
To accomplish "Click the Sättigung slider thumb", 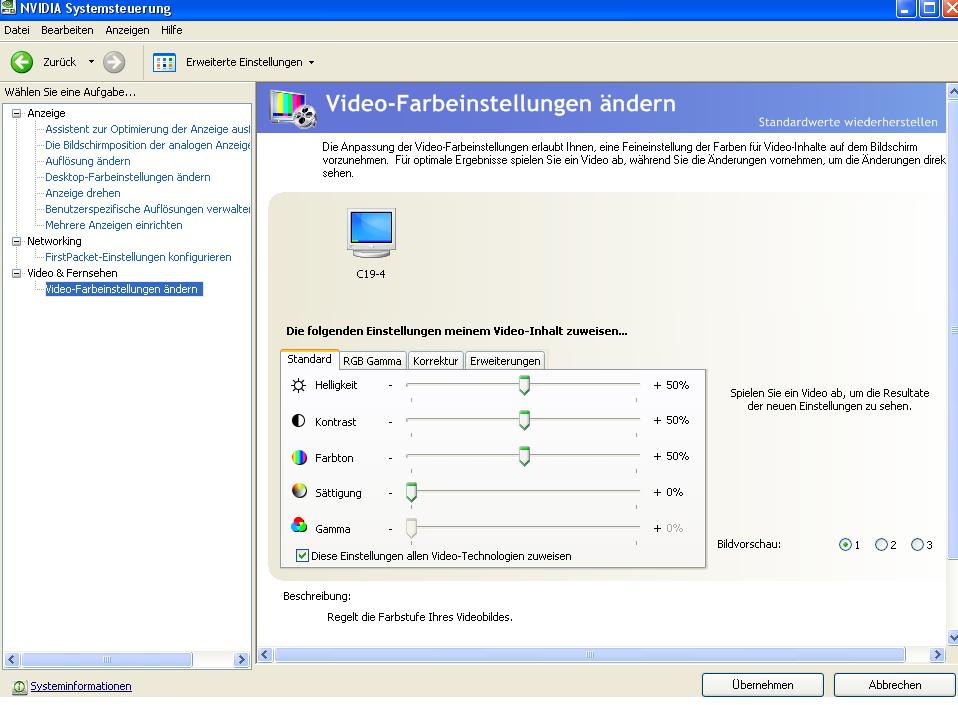I will pos(412,492).
